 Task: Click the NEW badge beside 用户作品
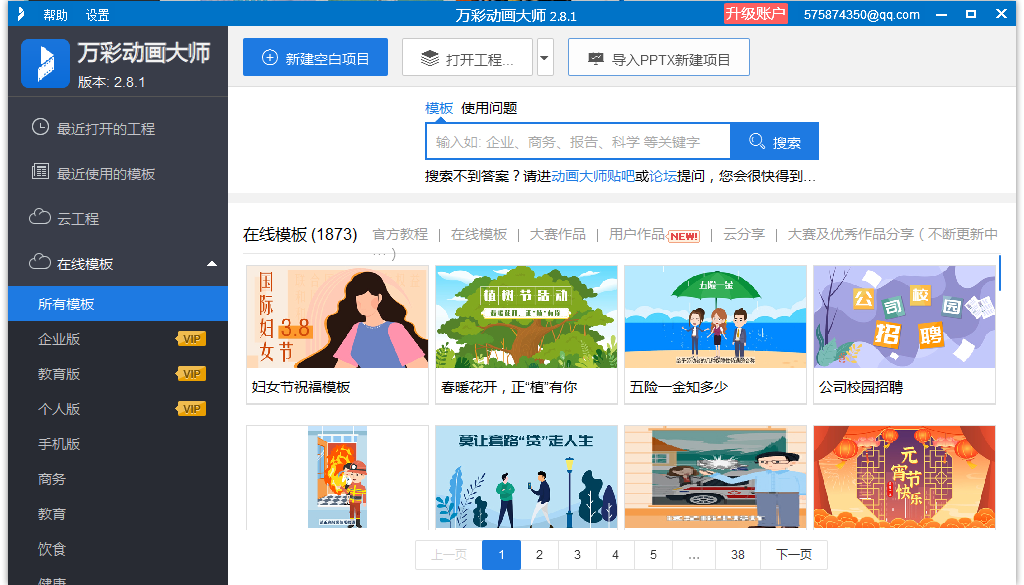click(683, 236)
